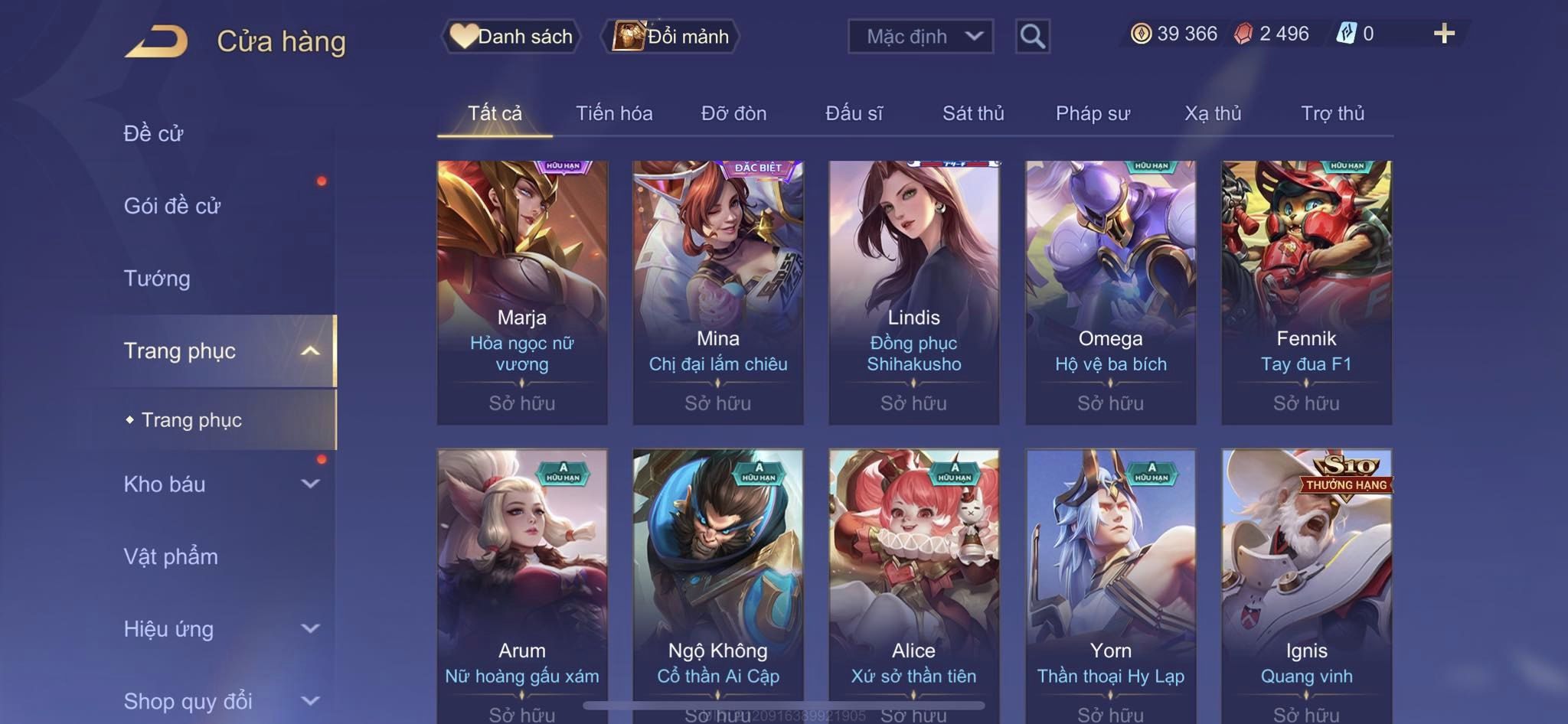Select Marja Hỏa ngọc nữ vương skin
1568x724 pixels.
coord(522,292)
